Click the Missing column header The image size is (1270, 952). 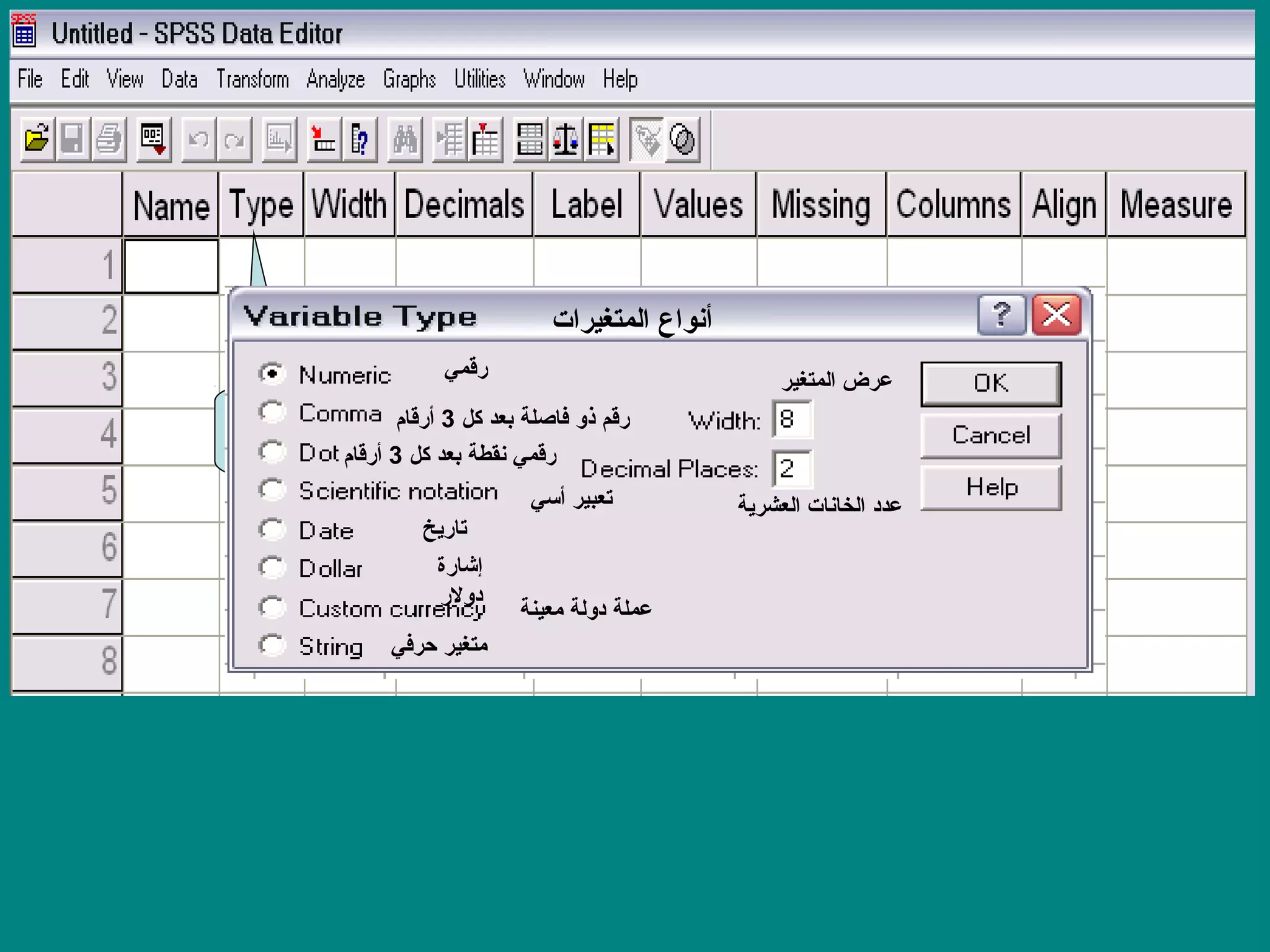(x=821, y=205)
